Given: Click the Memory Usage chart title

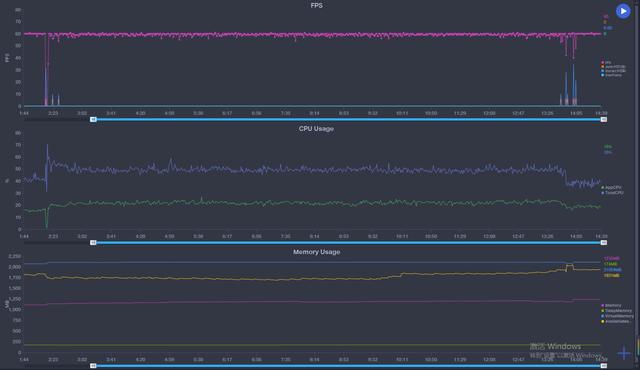Looking at the screenshot, I should pos(316,252).
